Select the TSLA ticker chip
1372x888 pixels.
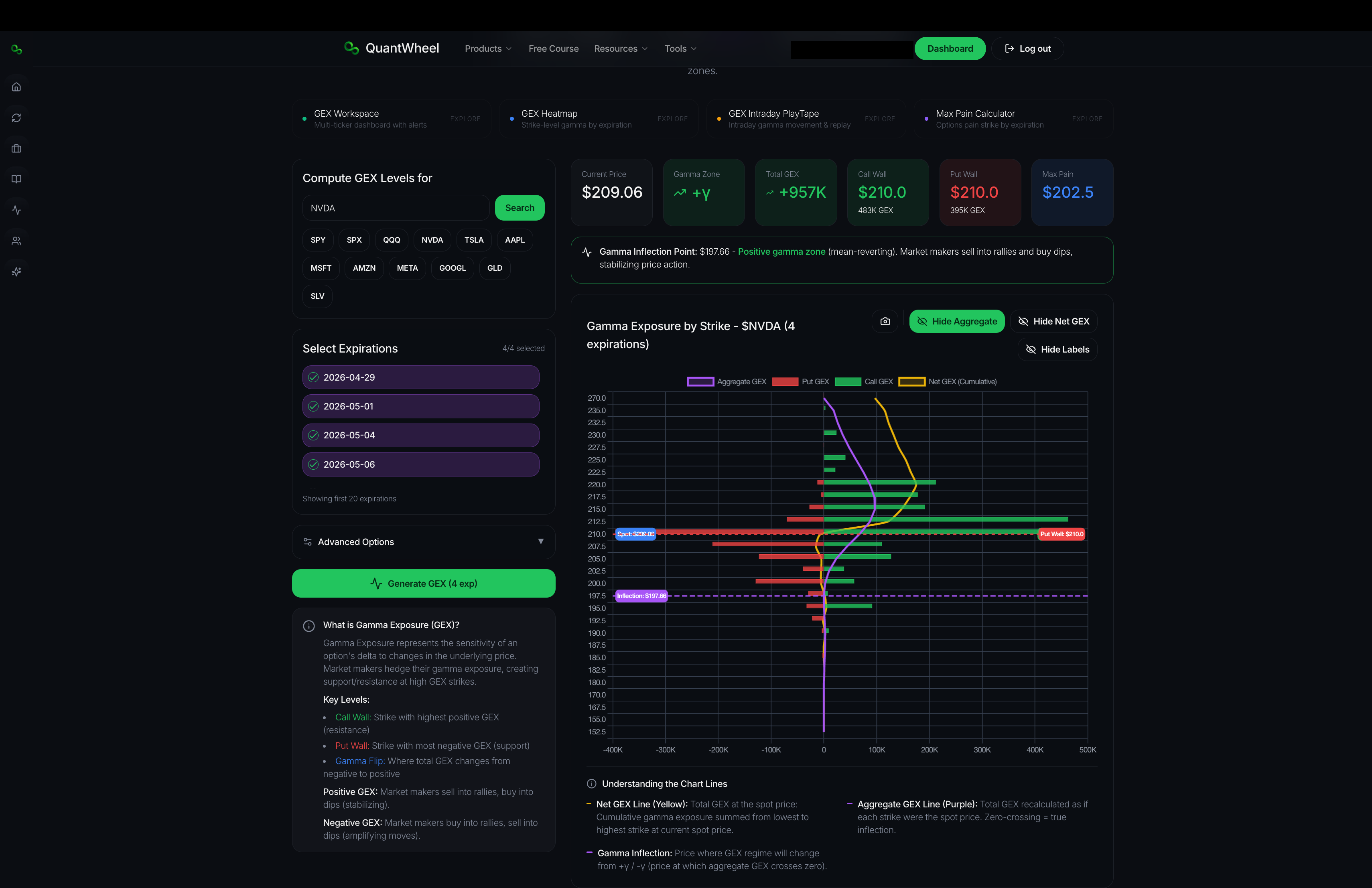tap(474, 240)
